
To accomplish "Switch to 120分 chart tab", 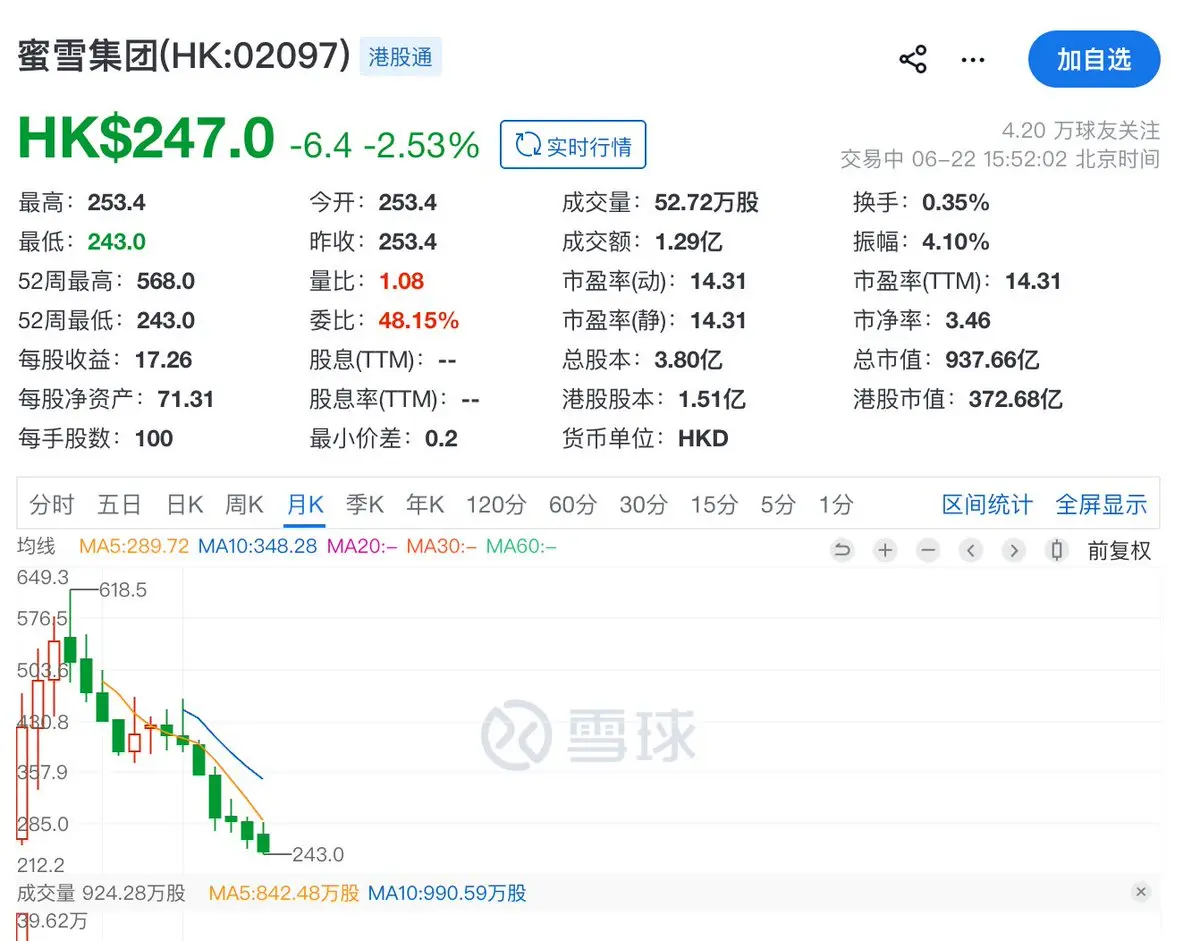I will [x=496, y=505].
